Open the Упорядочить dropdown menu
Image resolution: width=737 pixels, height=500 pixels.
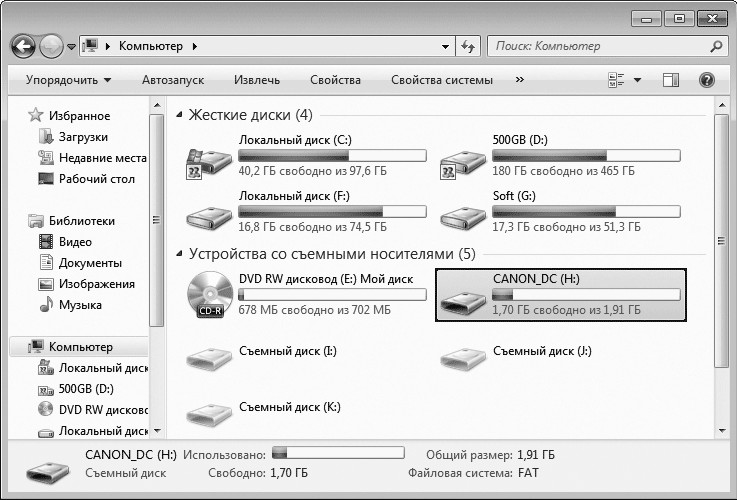pos(68,80)
